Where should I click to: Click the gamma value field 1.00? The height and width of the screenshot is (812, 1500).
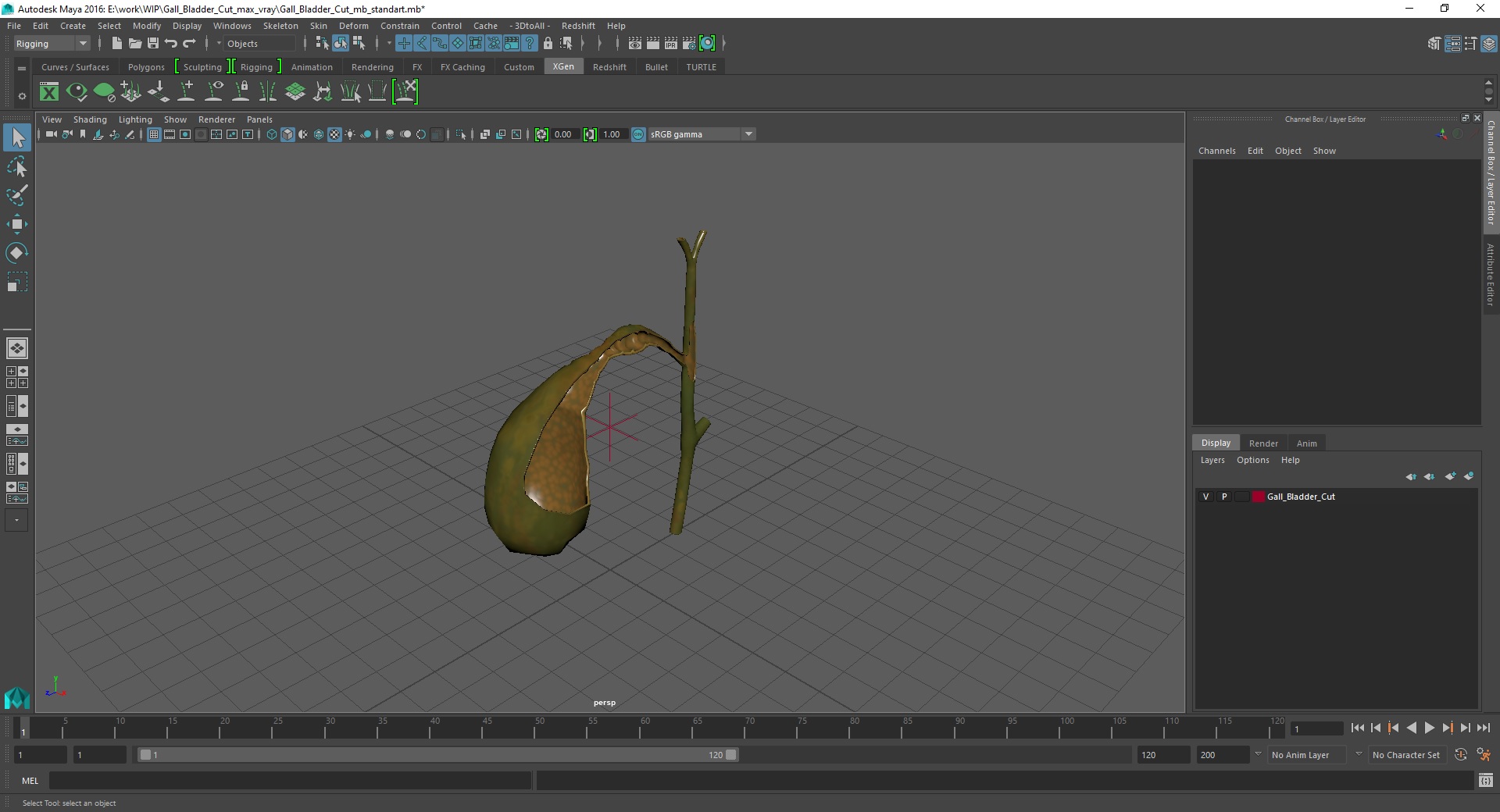click(612, 134)
